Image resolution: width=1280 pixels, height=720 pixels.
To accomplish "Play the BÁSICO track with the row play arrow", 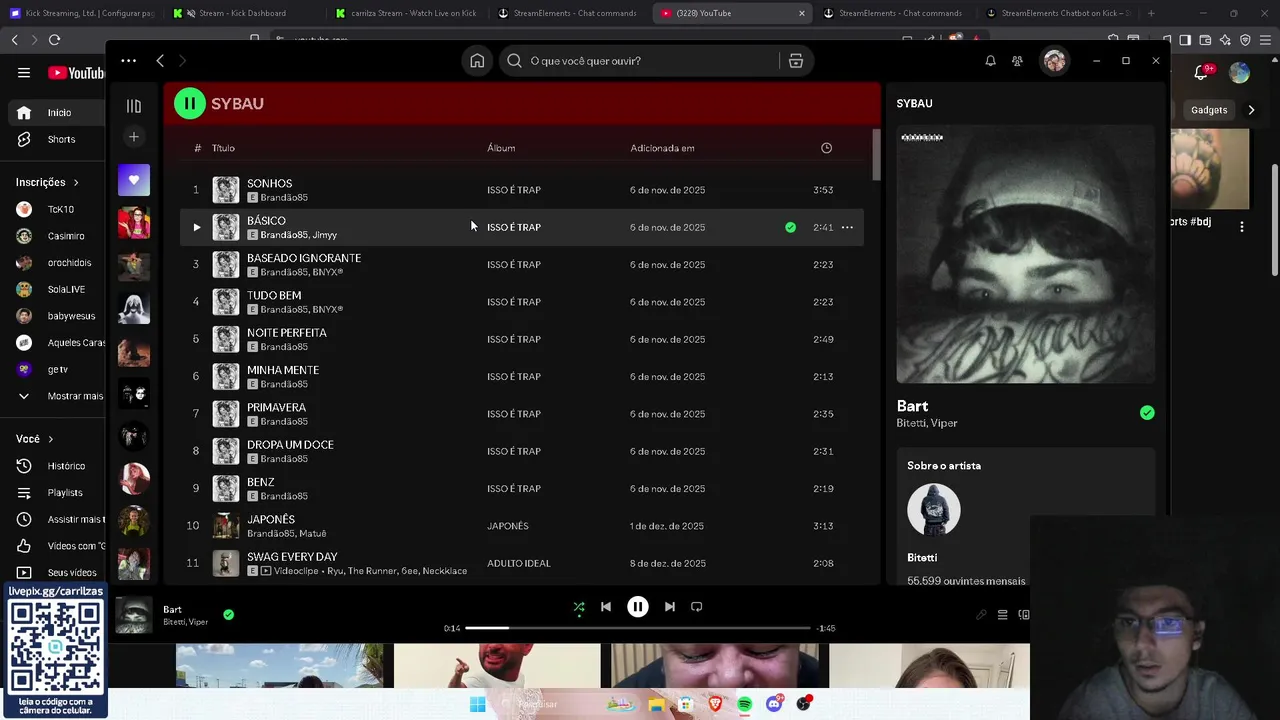I will (196, 227).
